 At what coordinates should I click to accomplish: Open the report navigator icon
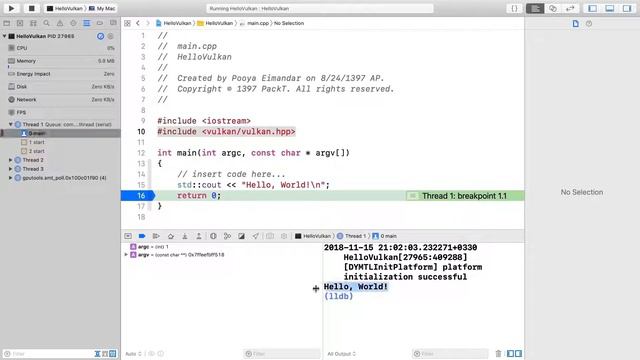(x=113, y=23)
